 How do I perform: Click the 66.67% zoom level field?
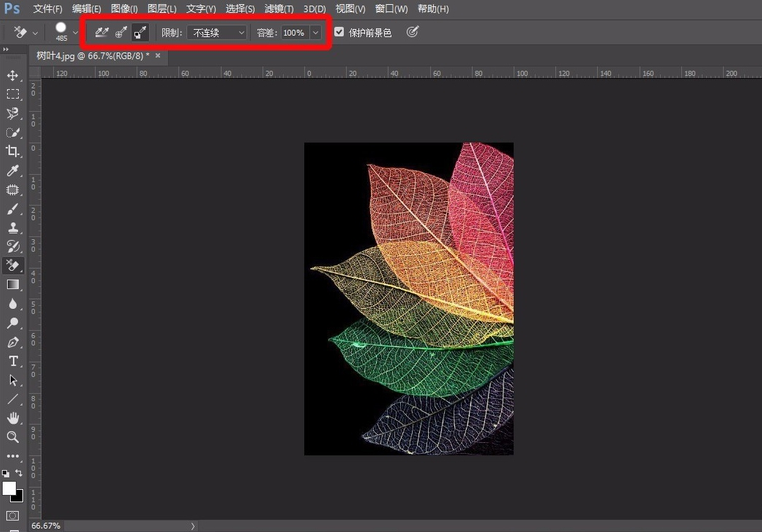46,525
